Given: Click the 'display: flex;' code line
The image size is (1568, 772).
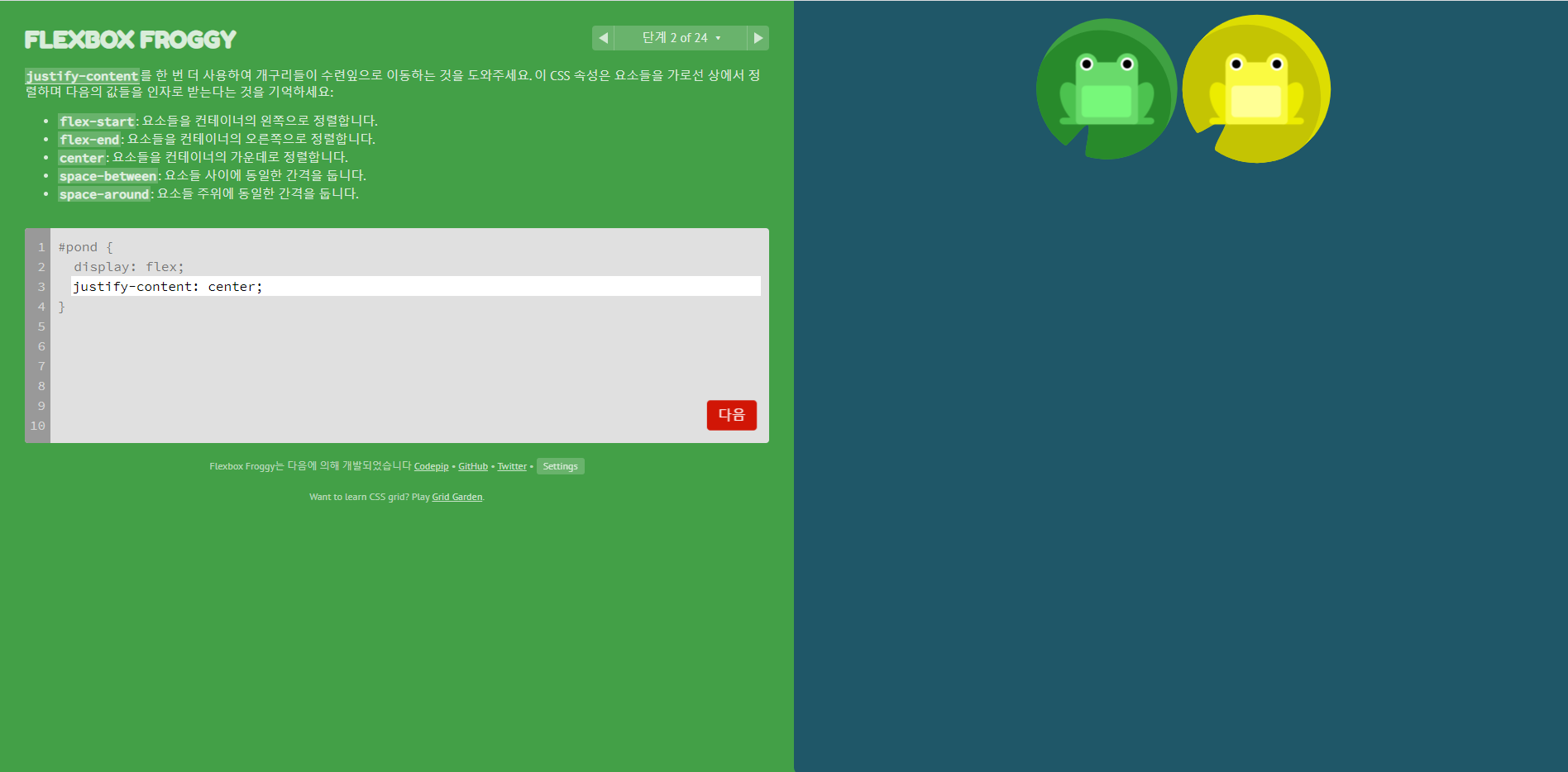Looking at the screenshot, I should tap(129, 267).
